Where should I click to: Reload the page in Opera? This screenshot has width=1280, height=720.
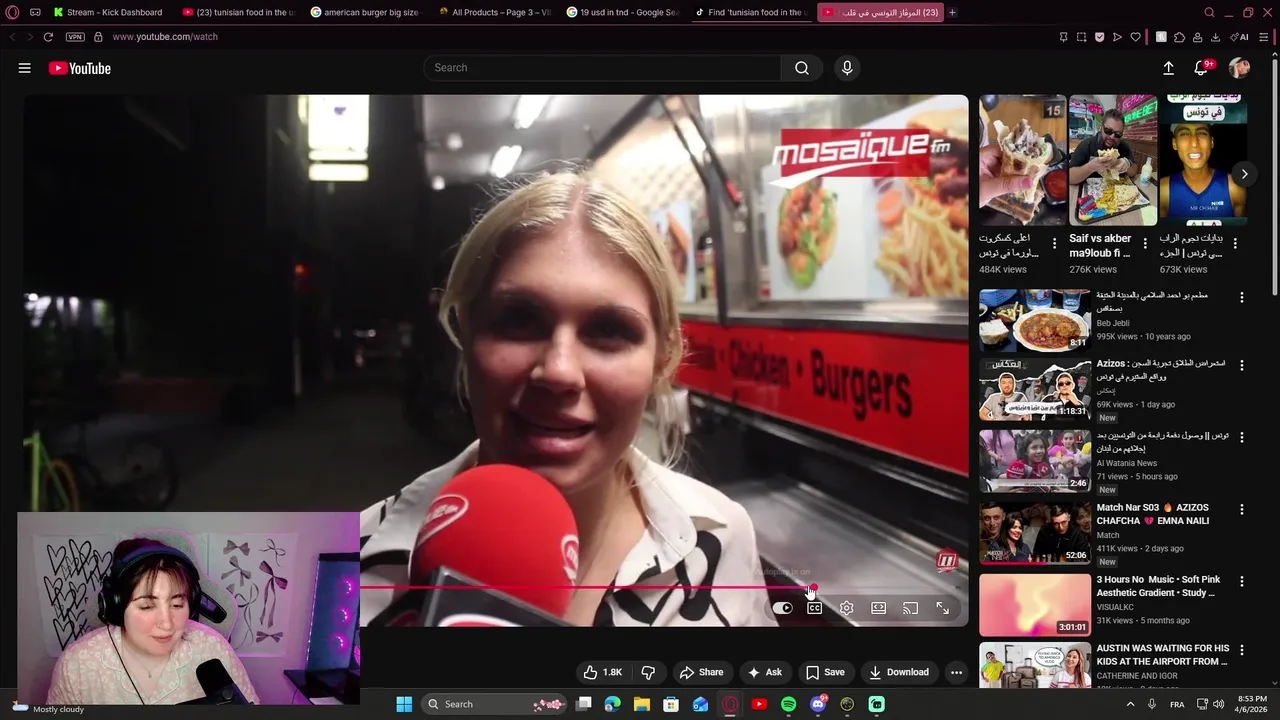tap(48, 37)
